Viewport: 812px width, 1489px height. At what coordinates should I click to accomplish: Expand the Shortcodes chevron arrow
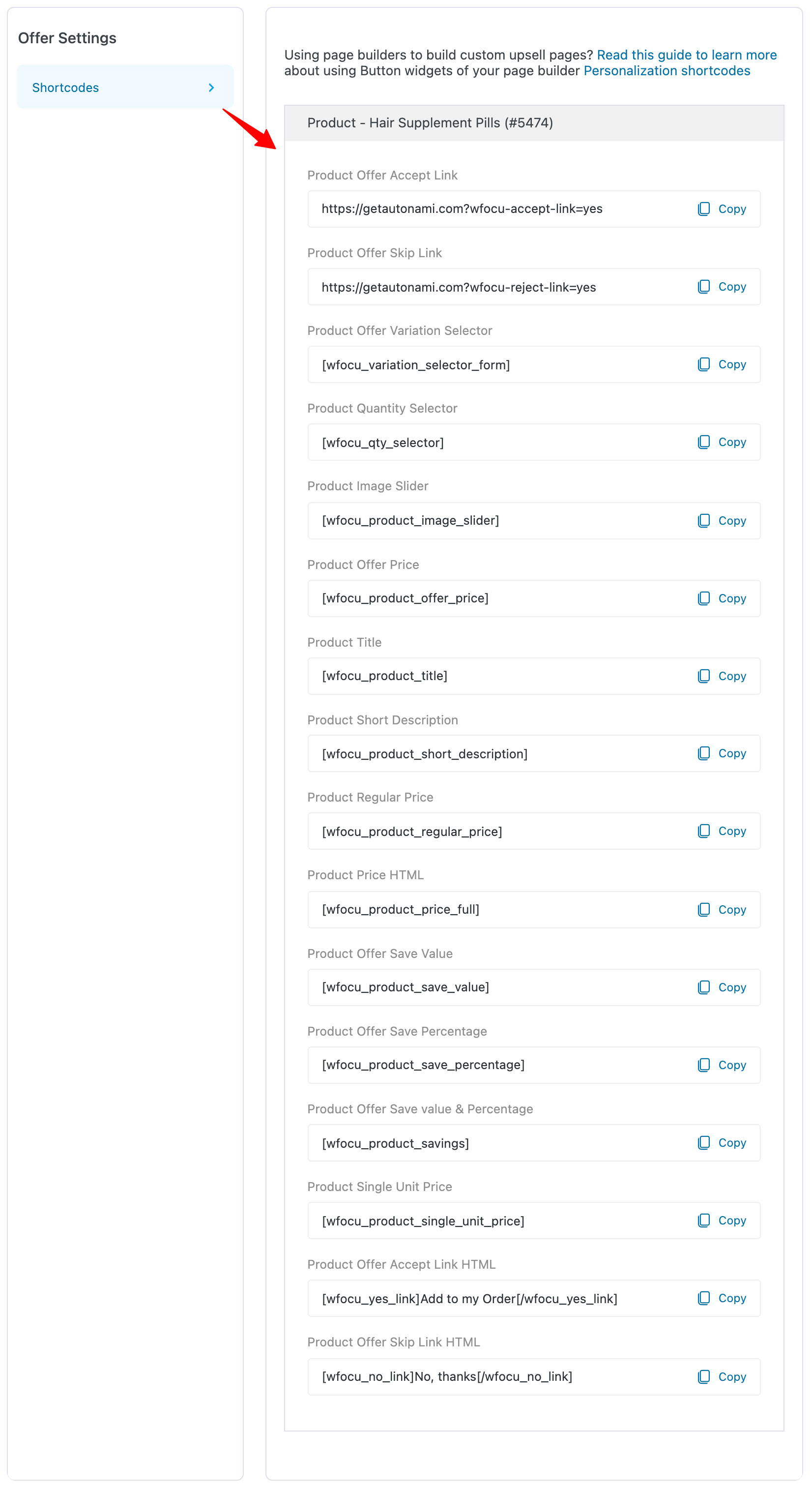211,87
